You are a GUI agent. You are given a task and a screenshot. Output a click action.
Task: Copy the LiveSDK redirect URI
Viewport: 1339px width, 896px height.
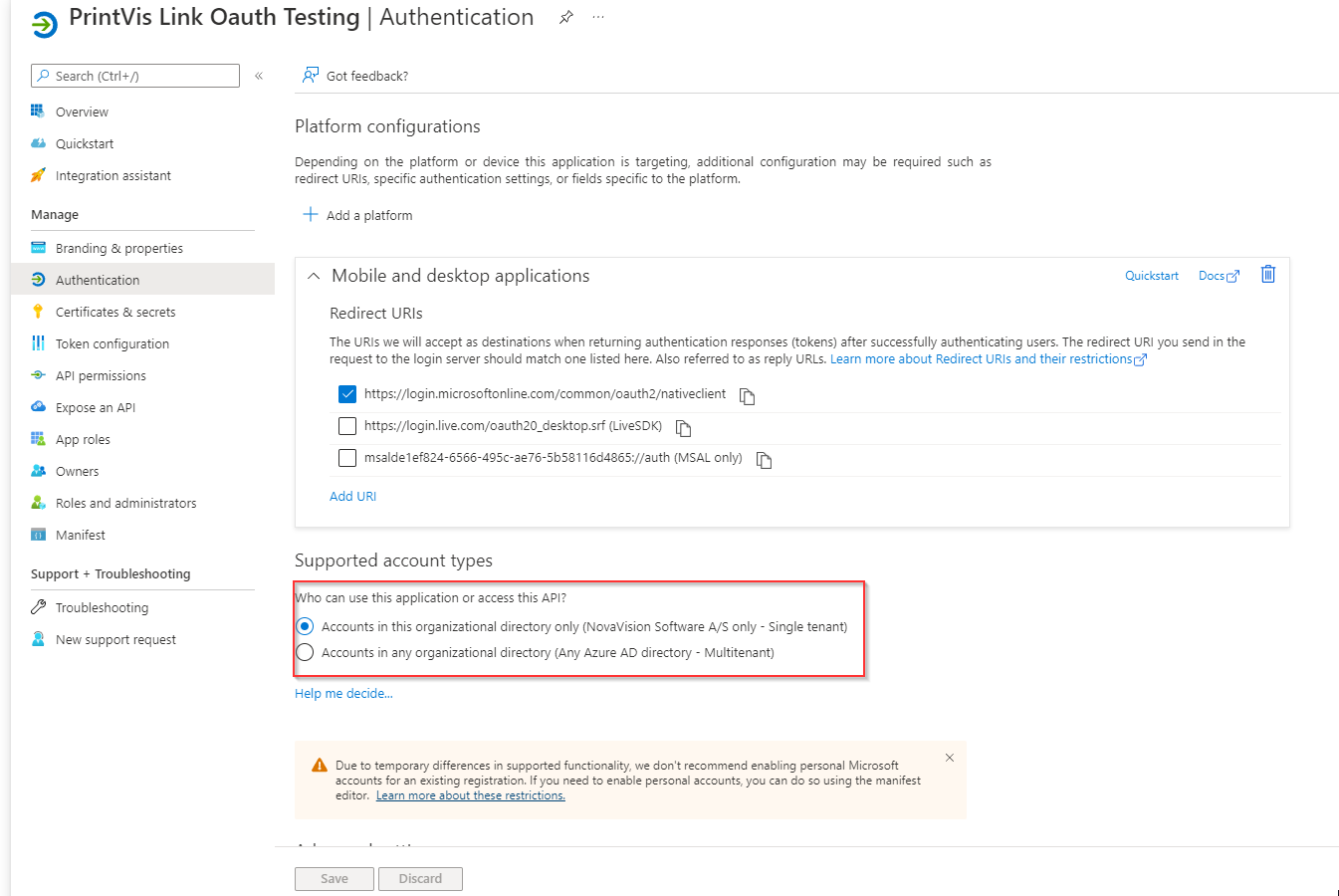(683, 428)
